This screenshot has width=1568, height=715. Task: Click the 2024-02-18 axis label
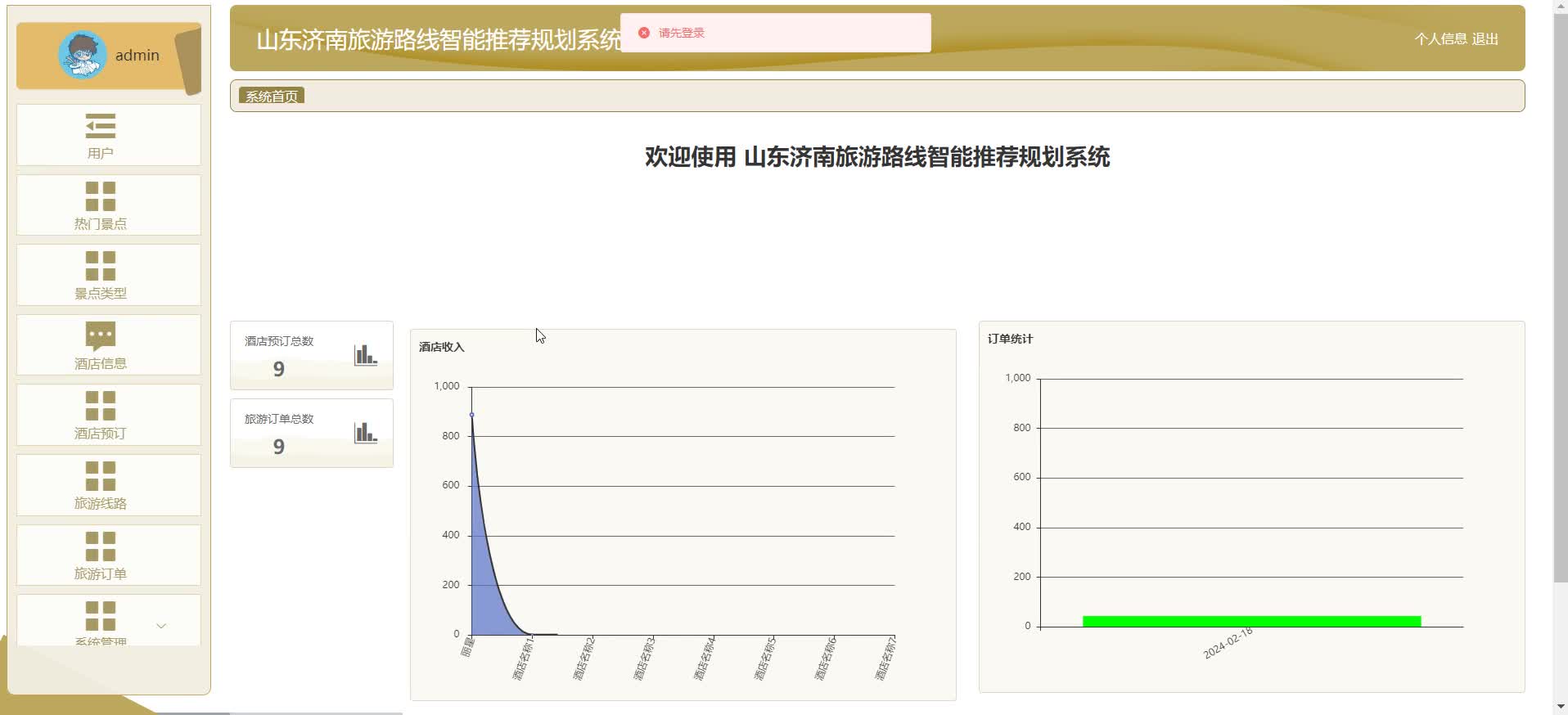[x=1228, y=643]
